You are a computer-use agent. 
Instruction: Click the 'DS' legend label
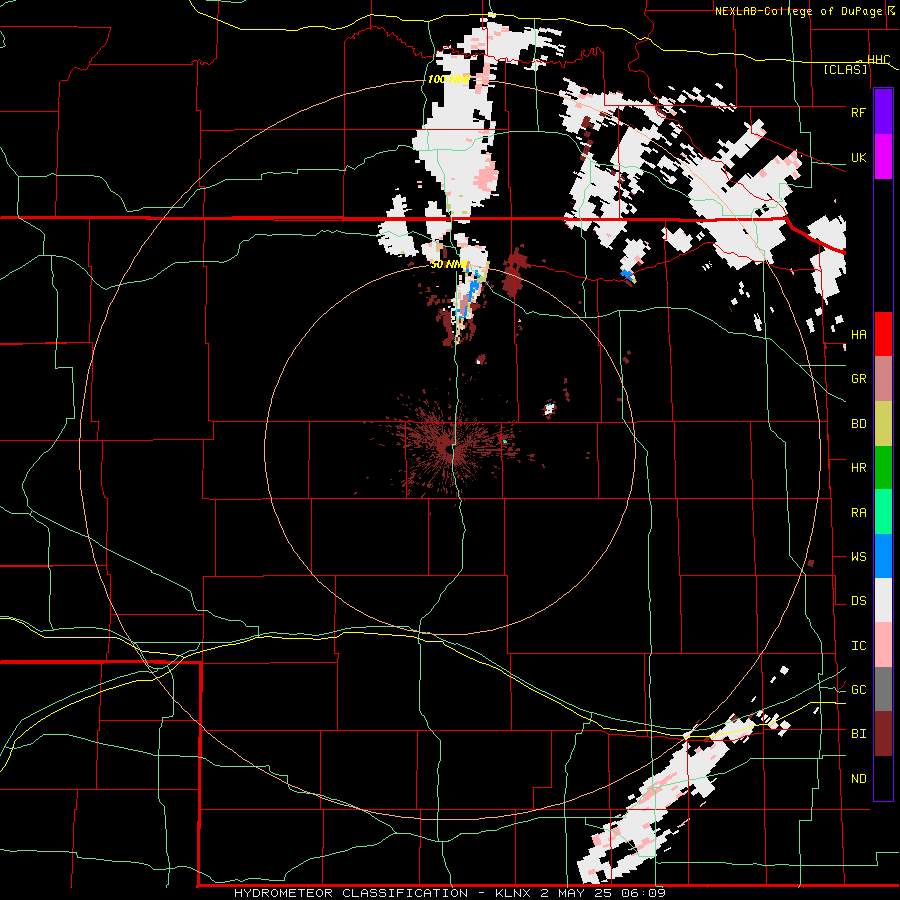pos(858,601)
